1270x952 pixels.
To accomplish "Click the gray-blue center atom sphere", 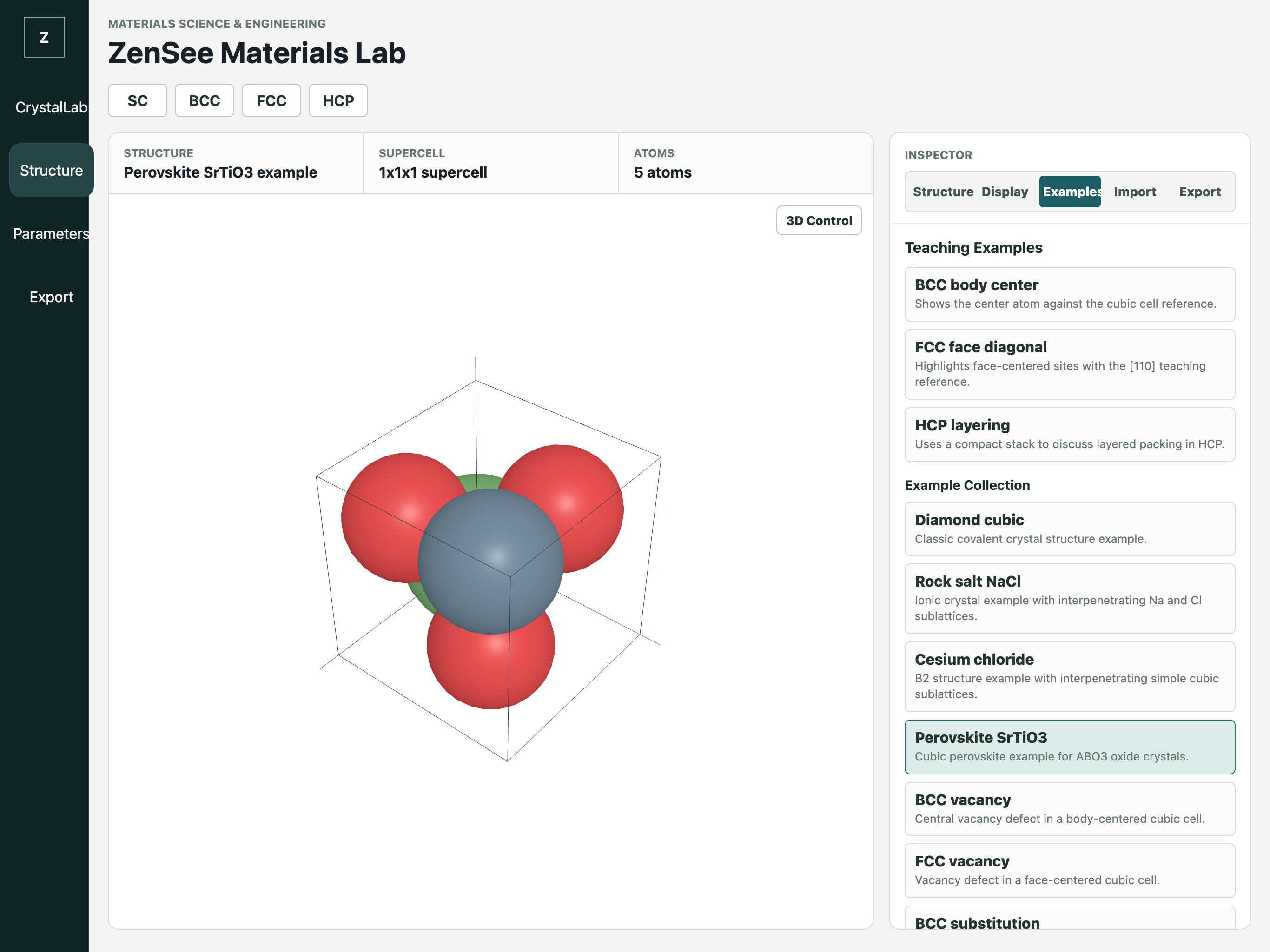I will click(490, 562).
